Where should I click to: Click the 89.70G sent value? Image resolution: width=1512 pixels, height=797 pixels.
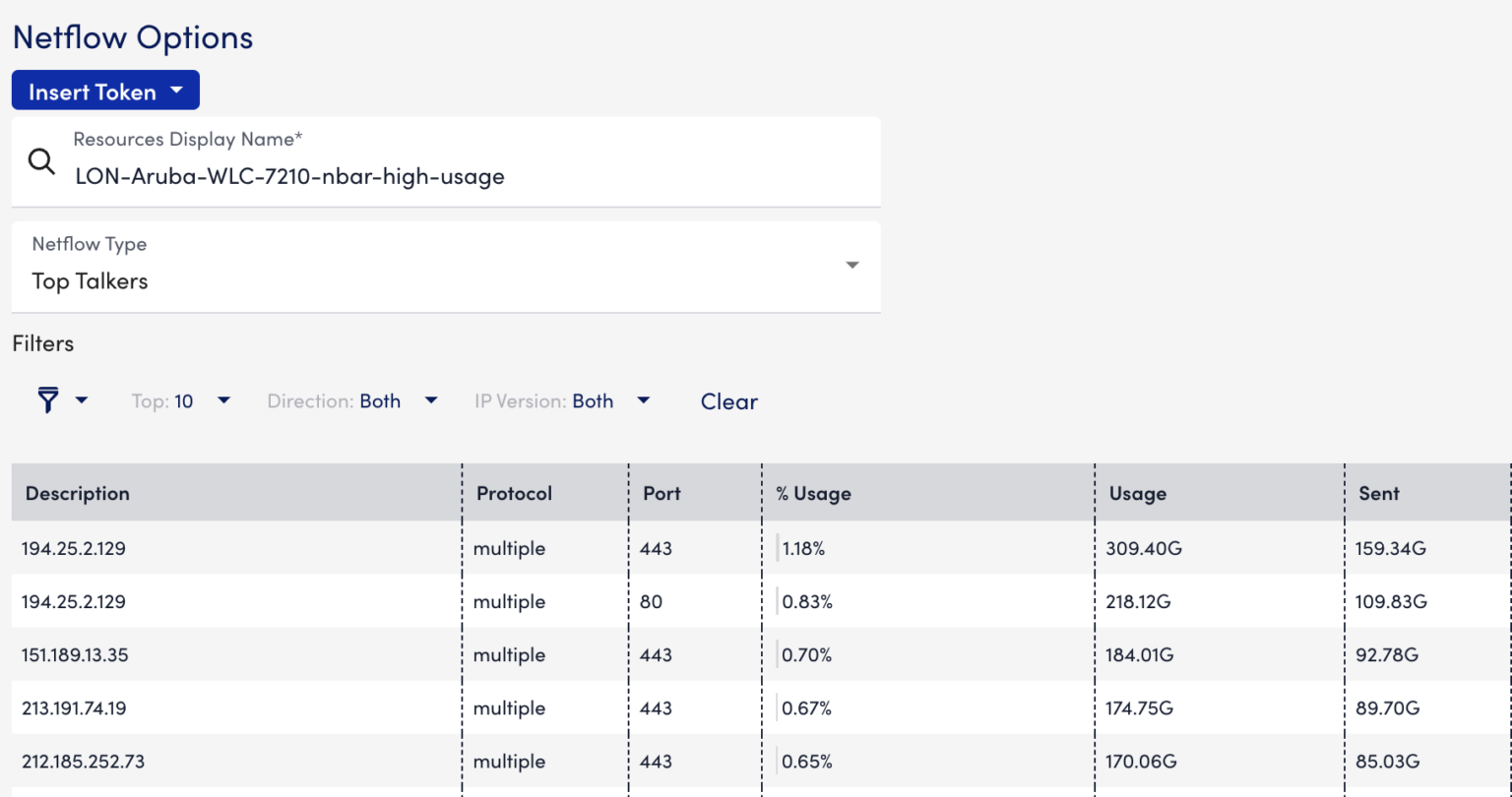1388,708
